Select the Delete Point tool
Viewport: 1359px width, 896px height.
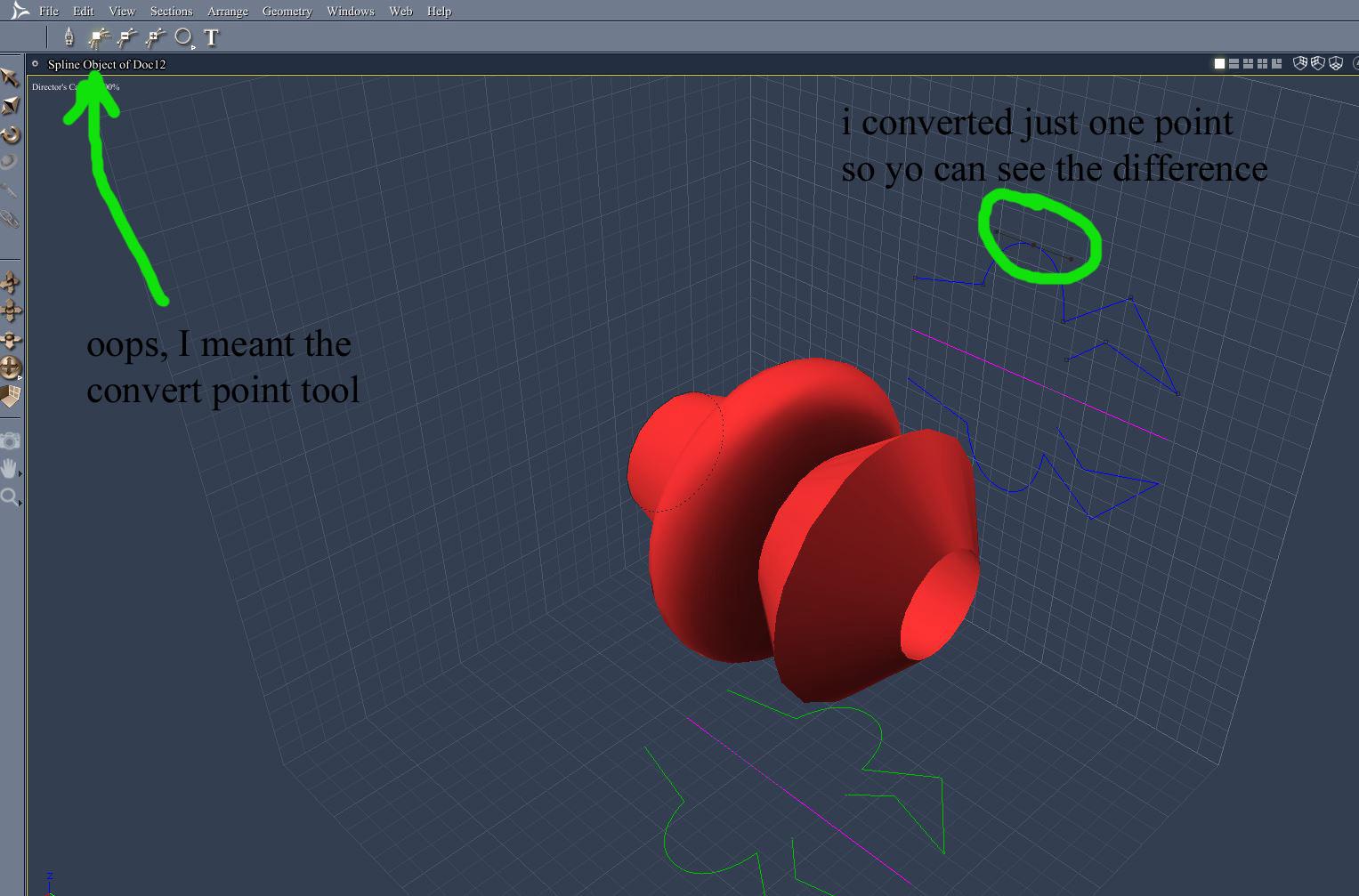point(127,36)
